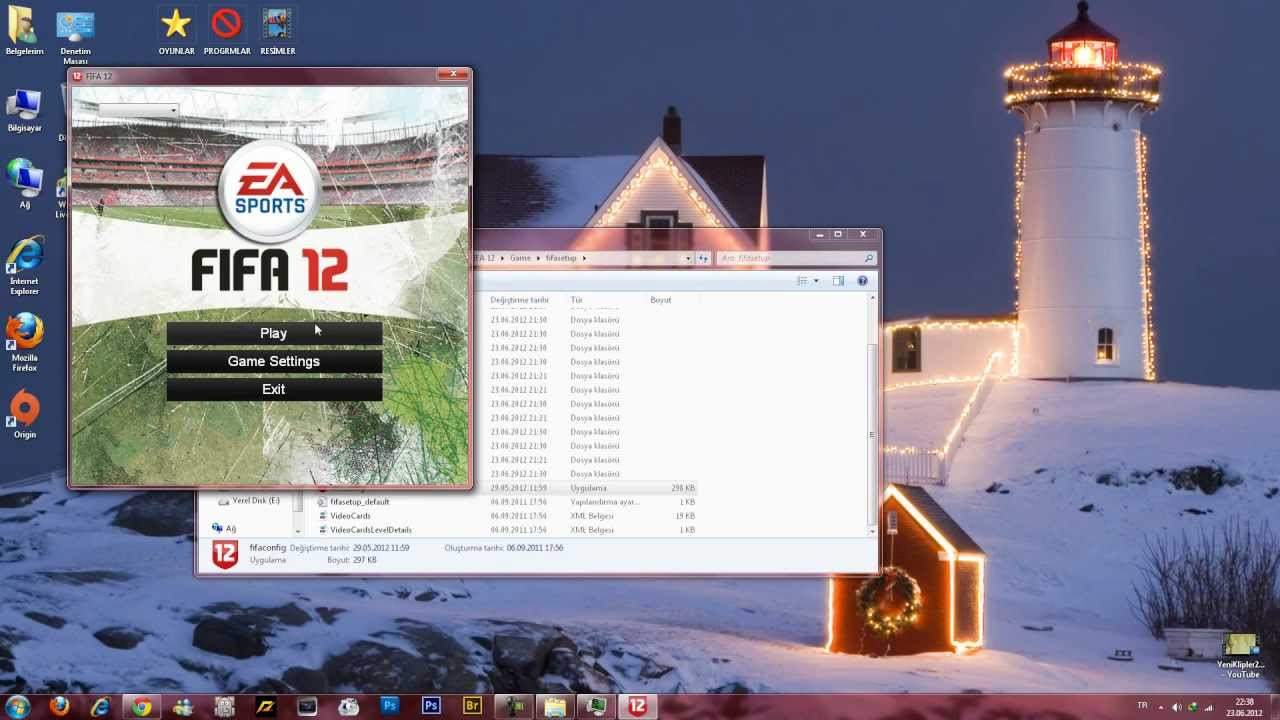The width and height of the screenshot is (1280, 720).
Task: Toggle the Explorer preview pane button
Action: tap(838, 281)
